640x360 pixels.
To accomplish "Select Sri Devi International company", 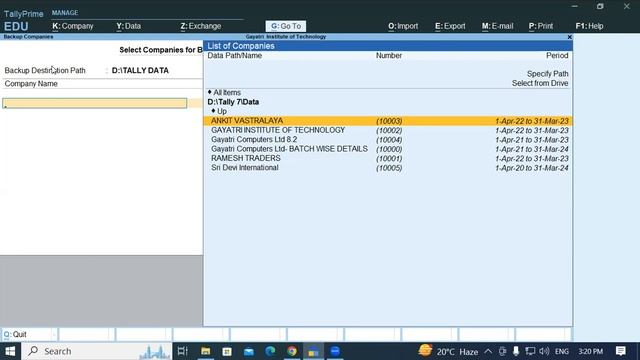I will [x=388, y=168].
